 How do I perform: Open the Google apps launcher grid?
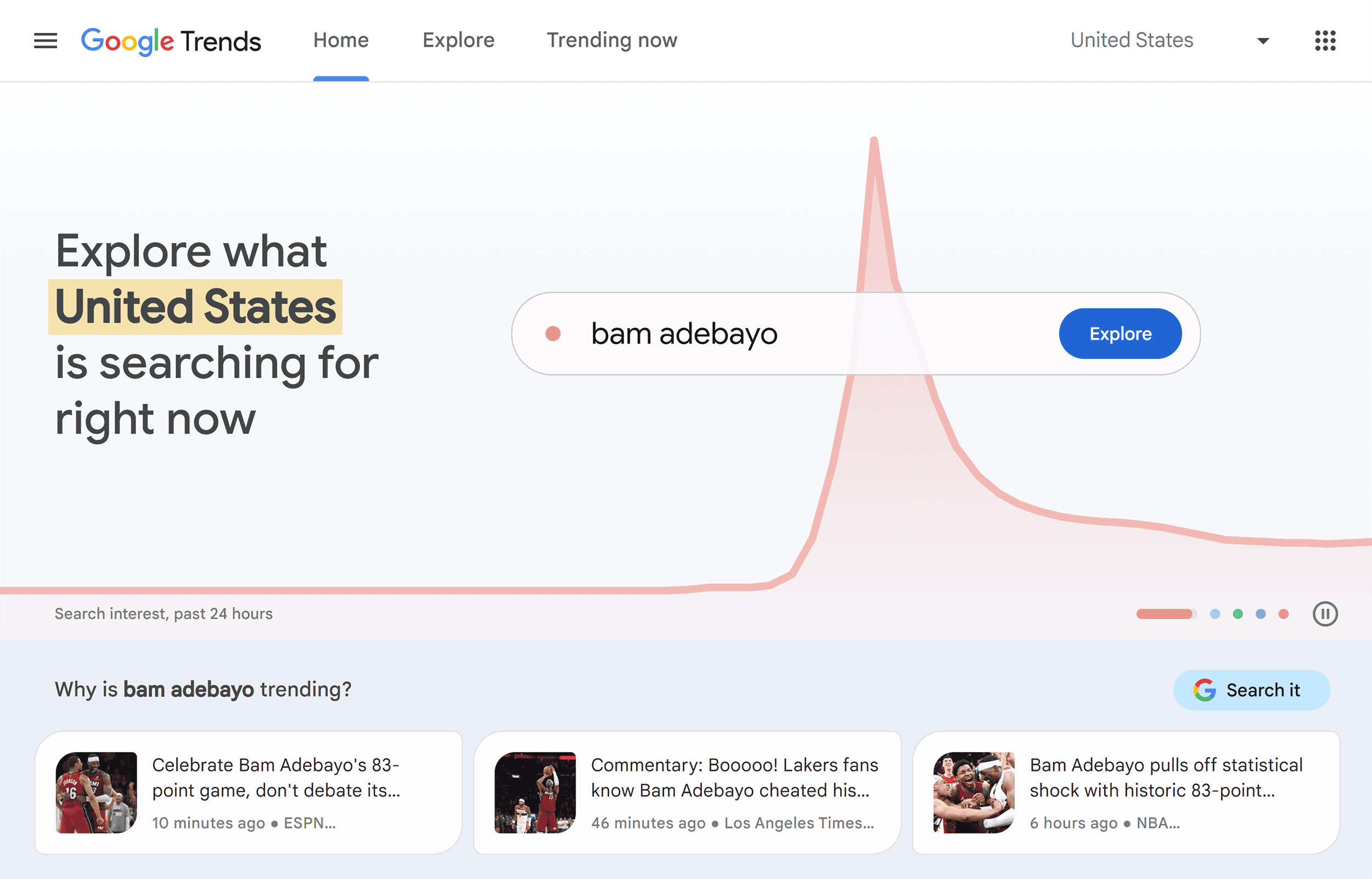[x=1326, y=41]
